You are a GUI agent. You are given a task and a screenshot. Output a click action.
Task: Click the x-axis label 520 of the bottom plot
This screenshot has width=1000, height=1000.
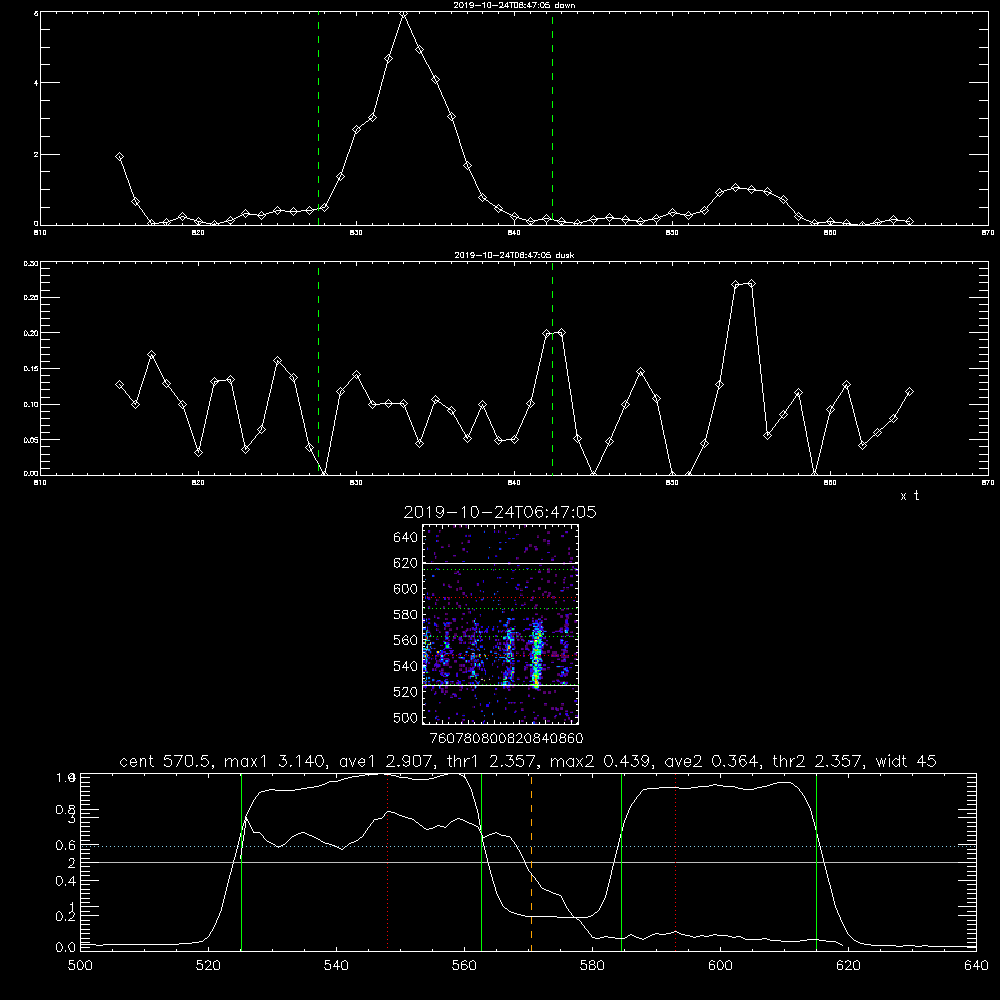pyautogui.click(x=208, y=965)
